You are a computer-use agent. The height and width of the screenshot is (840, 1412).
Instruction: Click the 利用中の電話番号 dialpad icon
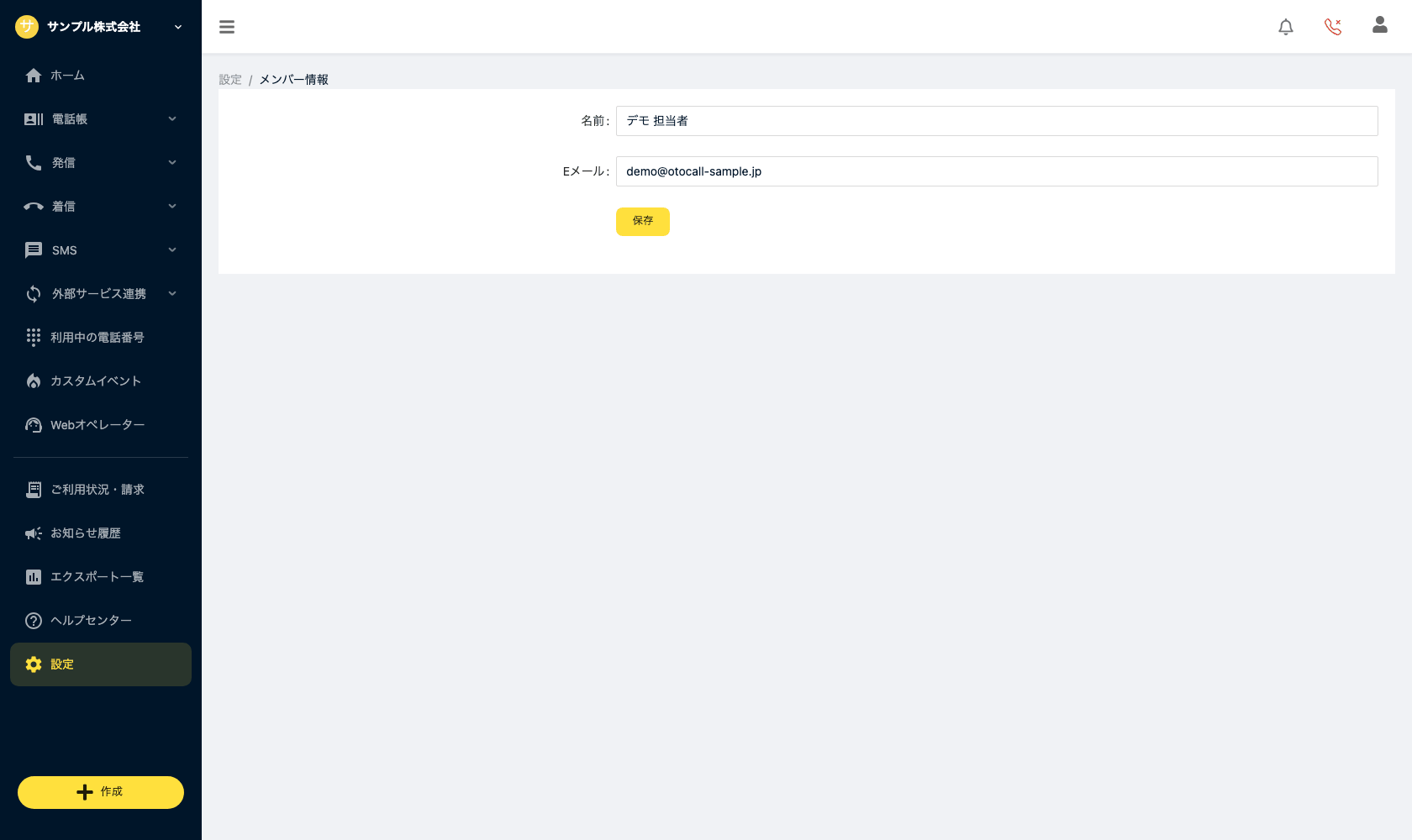pos(34,338)
